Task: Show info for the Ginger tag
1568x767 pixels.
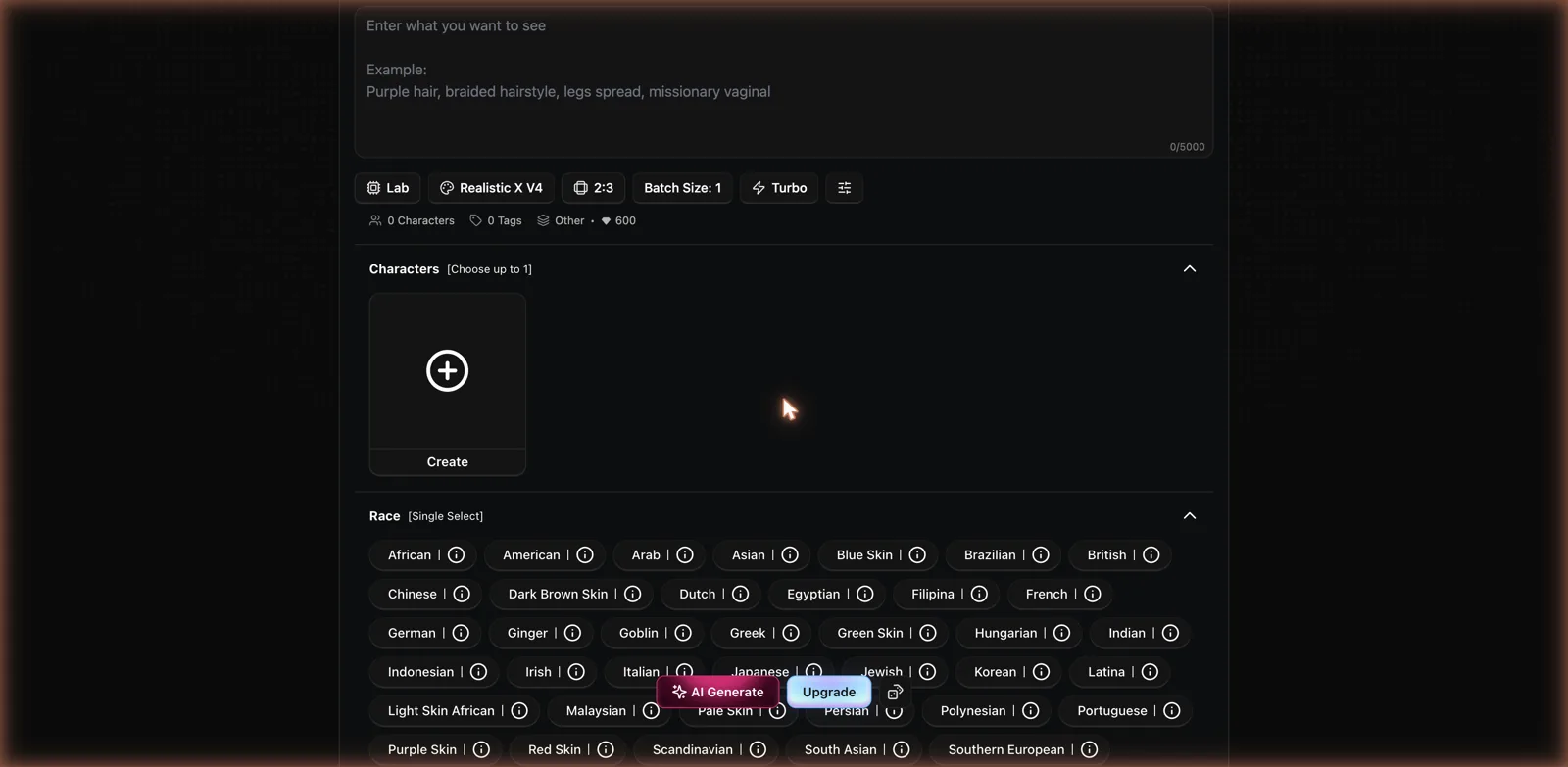Action: pos(573,634)
